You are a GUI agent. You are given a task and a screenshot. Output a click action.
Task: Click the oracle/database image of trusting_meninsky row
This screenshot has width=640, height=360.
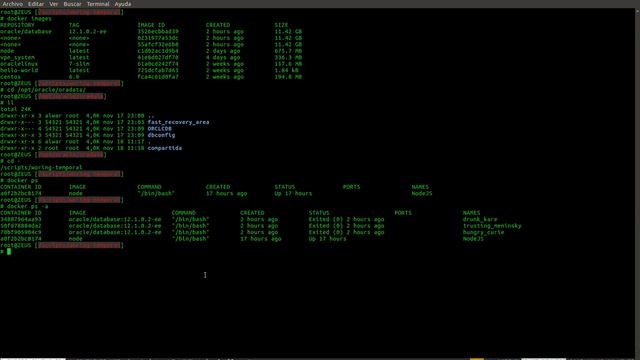pos(115,226)
